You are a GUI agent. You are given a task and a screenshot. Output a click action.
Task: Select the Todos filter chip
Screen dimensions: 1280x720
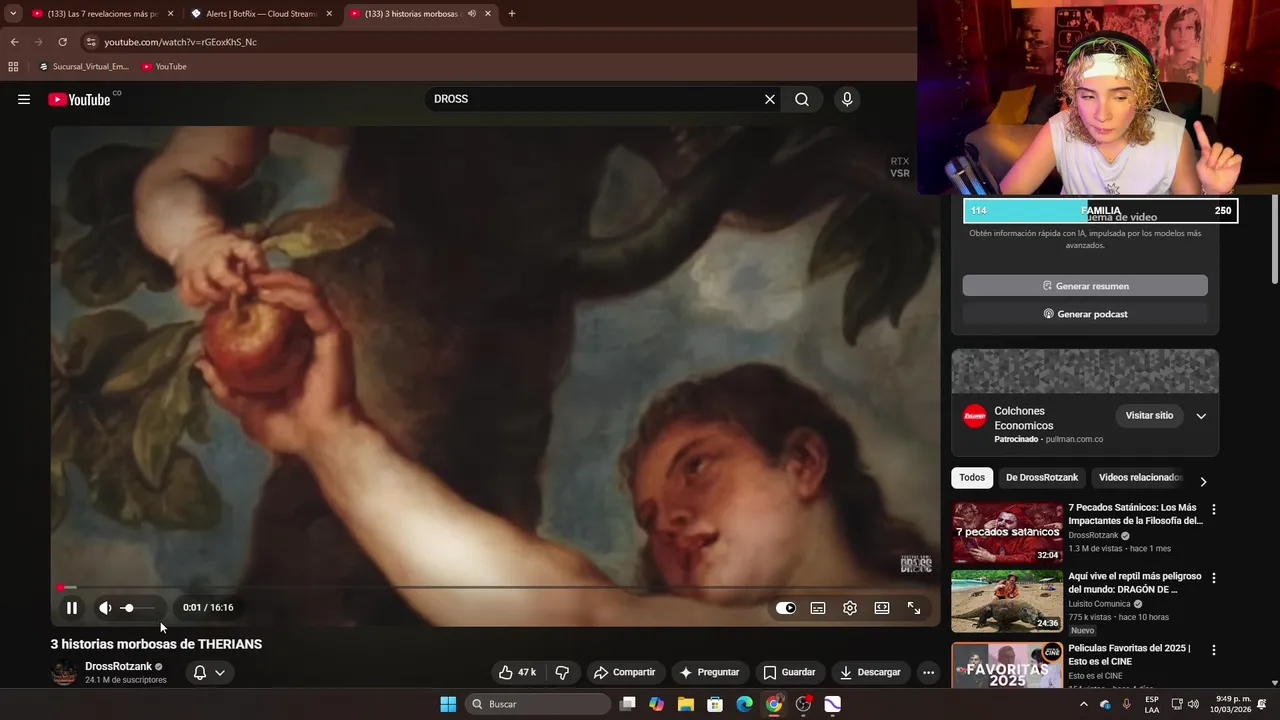tap(972, 478)
